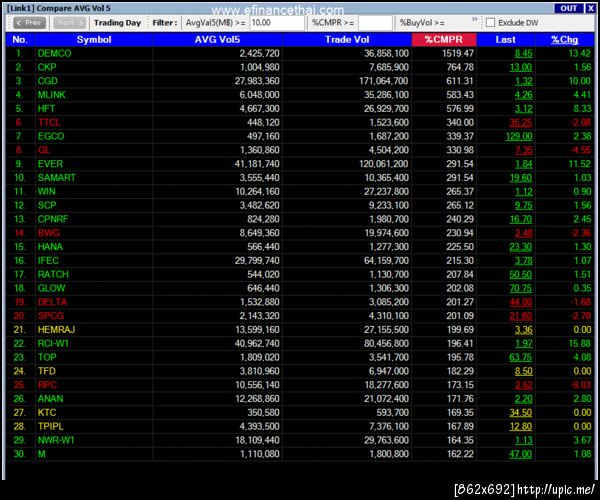Click TTCL last price 35.25

tap(521, 122)
